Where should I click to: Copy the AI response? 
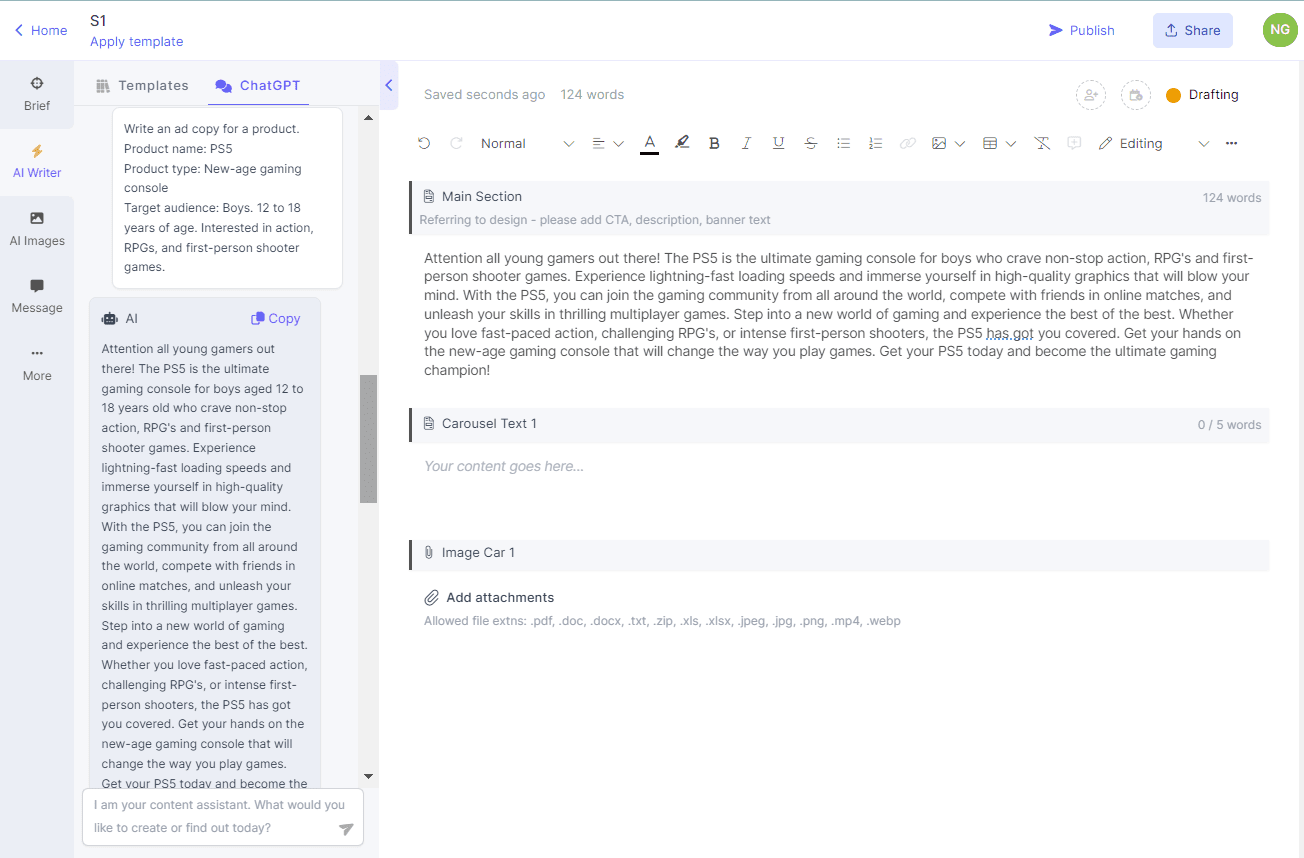(x=275, y=318)
